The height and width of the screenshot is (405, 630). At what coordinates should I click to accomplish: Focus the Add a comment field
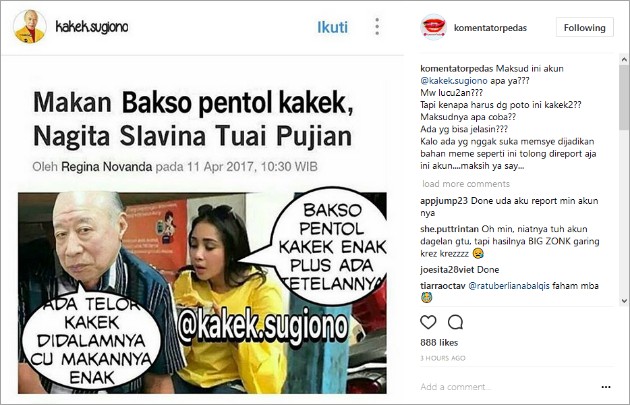pyautogui.click(x=506, y=387)
